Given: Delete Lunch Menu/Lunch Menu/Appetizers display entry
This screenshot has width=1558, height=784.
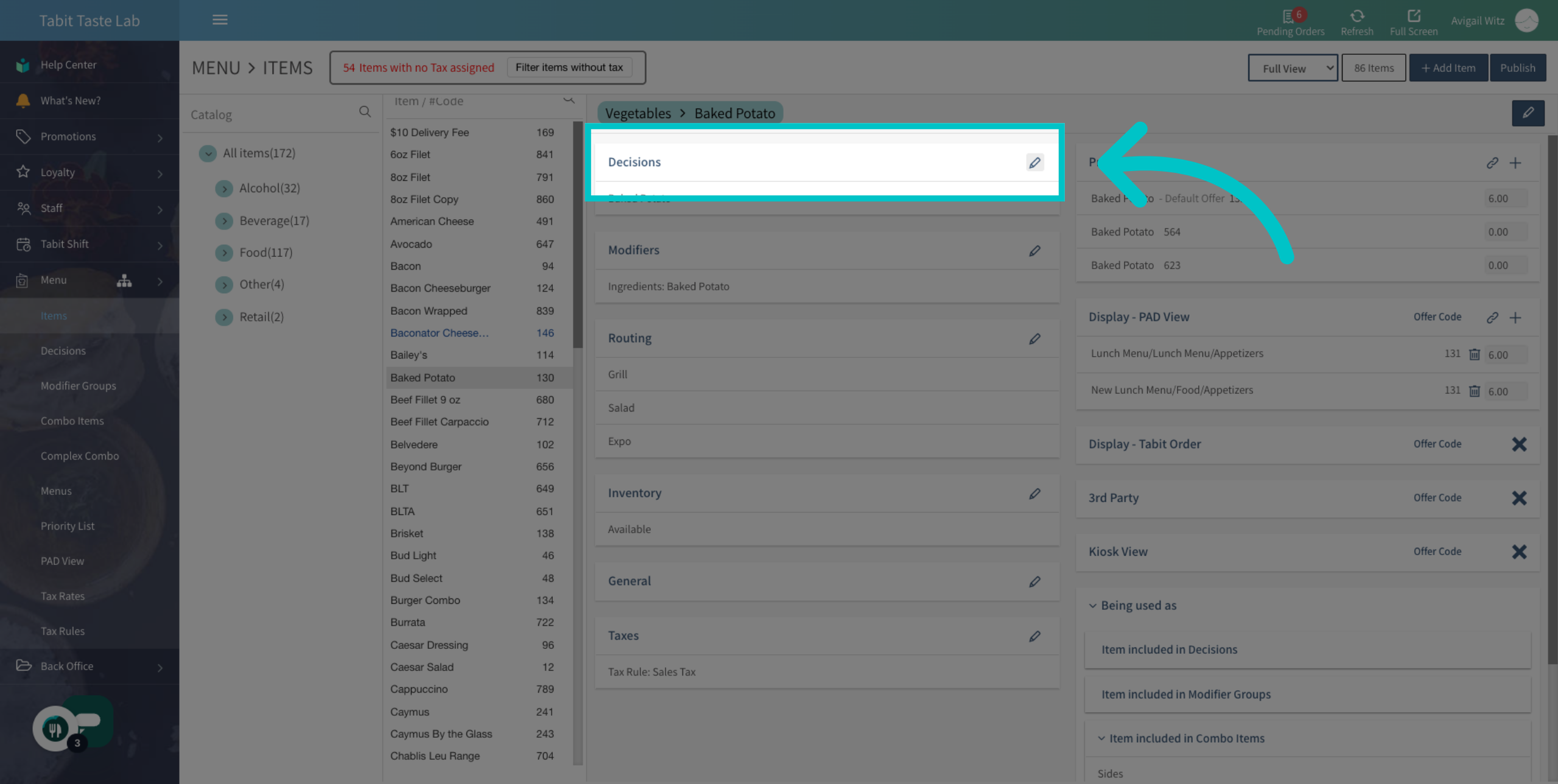Looking at the screenshot, I should tap(1474, 354).
